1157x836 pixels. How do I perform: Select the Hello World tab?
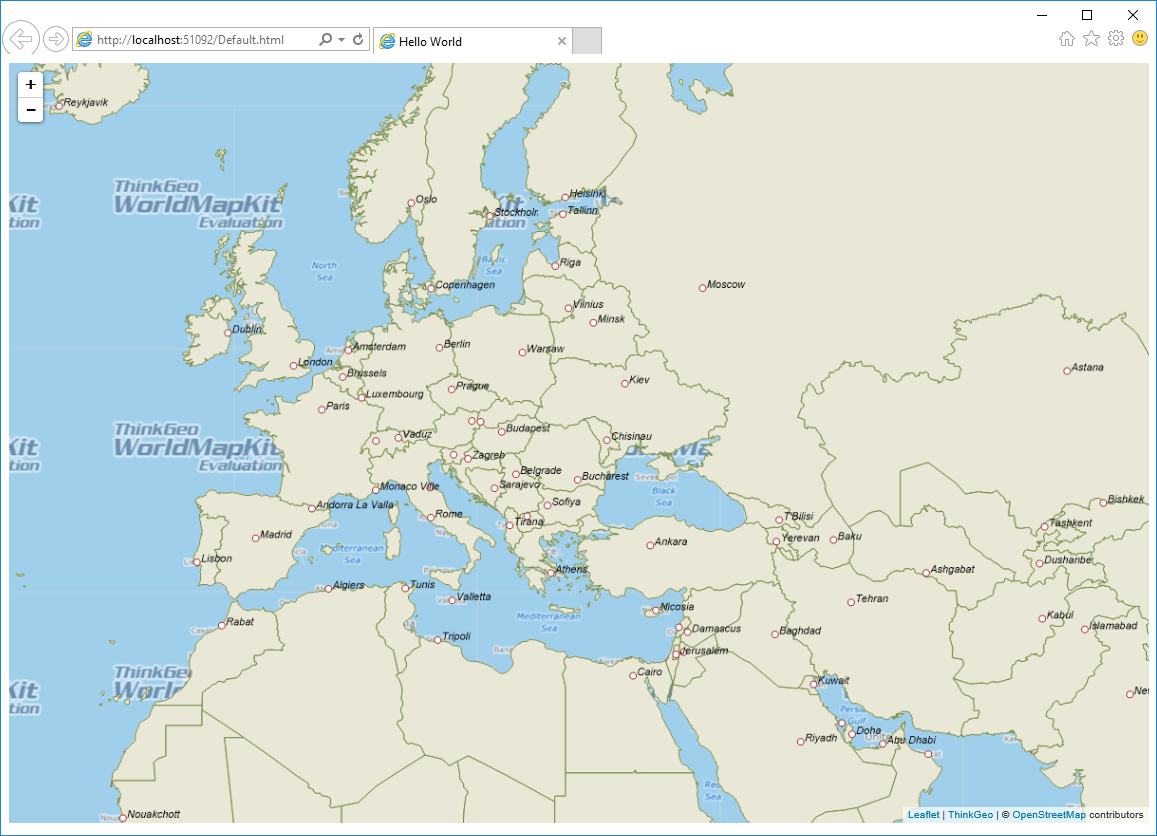click(465, 42)
